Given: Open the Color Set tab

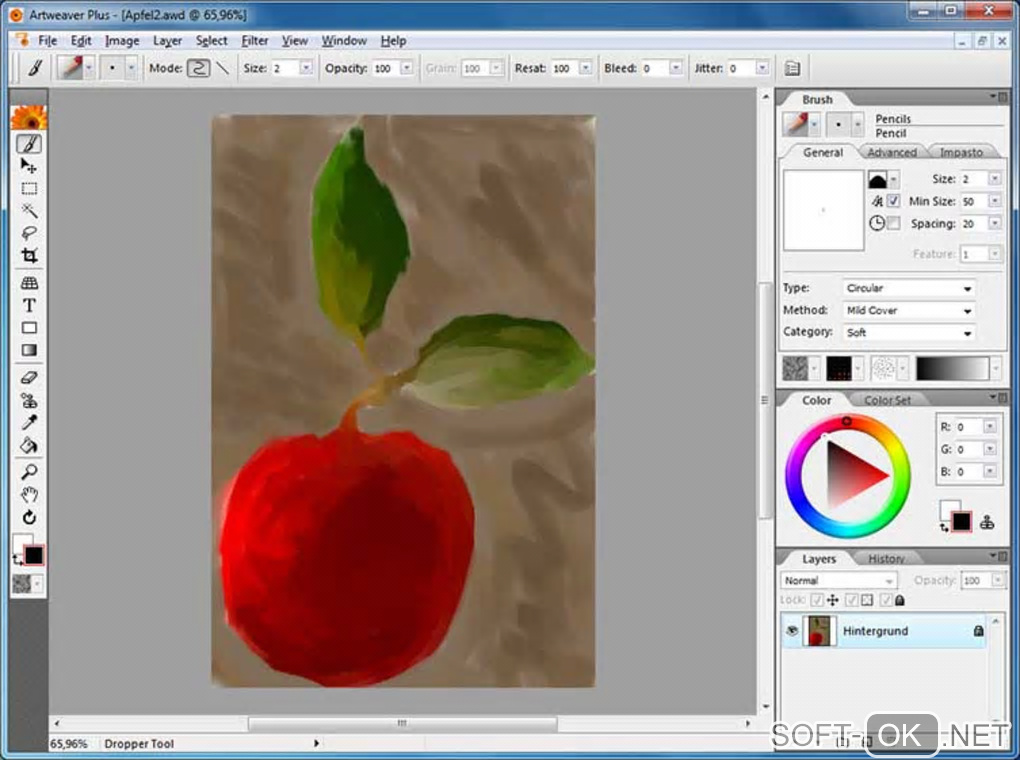Looking at the screenshot, I should 887,400.
